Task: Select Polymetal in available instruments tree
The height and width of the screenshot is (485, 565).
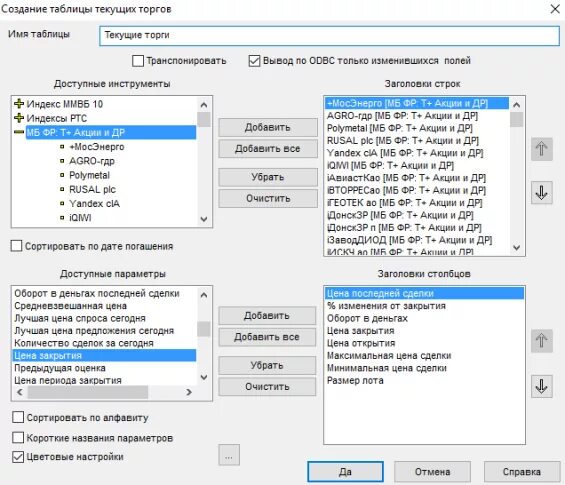Action: (89, 175)
